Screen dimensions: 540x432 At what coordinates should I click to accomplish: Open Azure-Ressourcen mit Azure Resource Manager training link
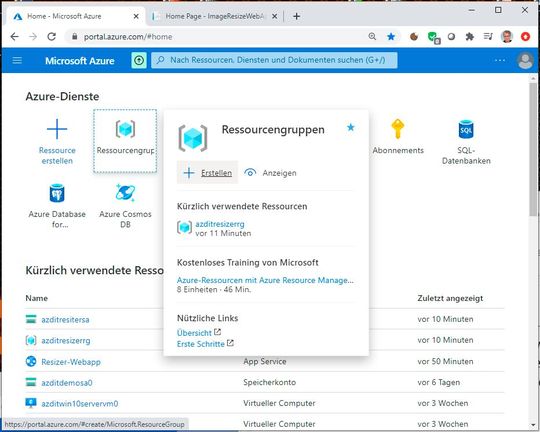point(265,280)
